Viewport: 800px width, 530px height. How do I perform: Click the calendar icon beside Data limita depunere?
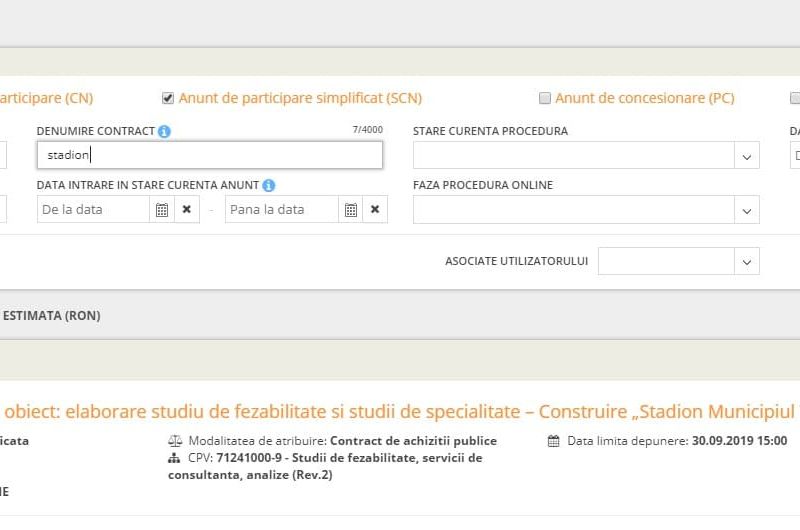point(554,440)
